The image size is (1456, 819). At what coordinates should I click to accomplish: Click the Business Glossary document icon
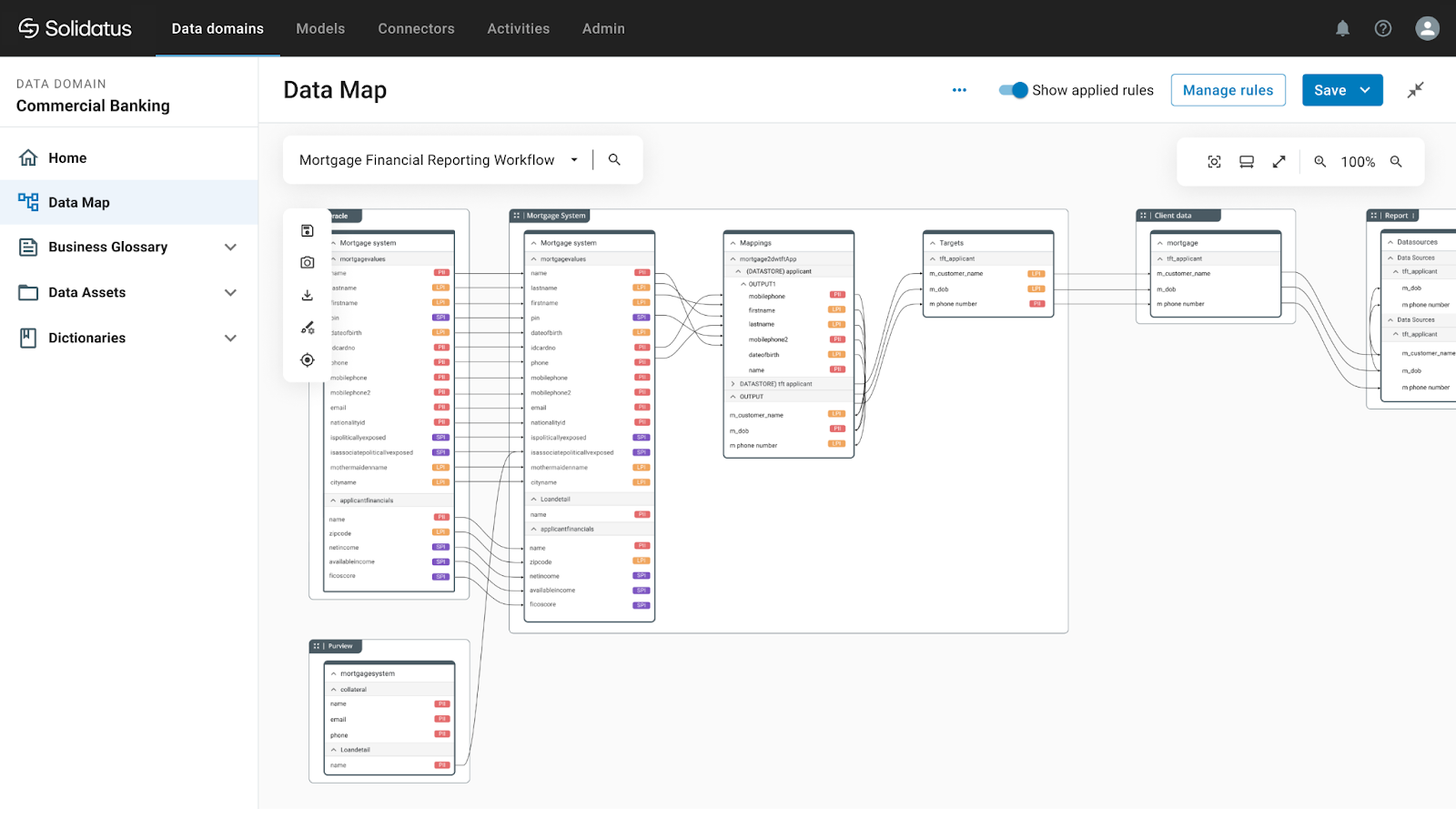[x=29, y=247]
